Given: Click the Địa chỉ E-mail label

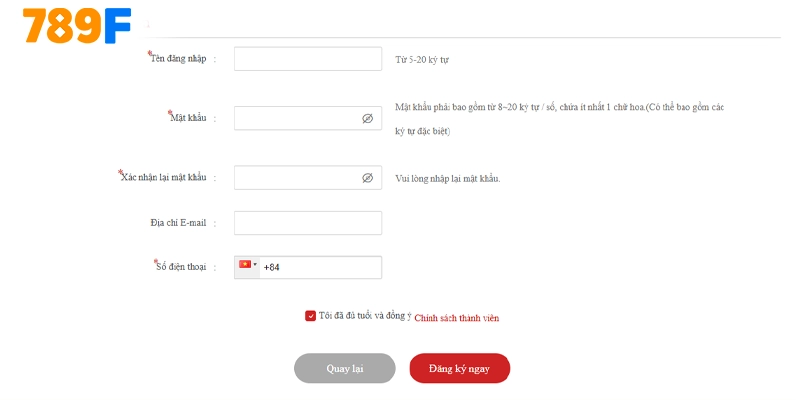Looking at the screenshot, I should pos(171,222).
